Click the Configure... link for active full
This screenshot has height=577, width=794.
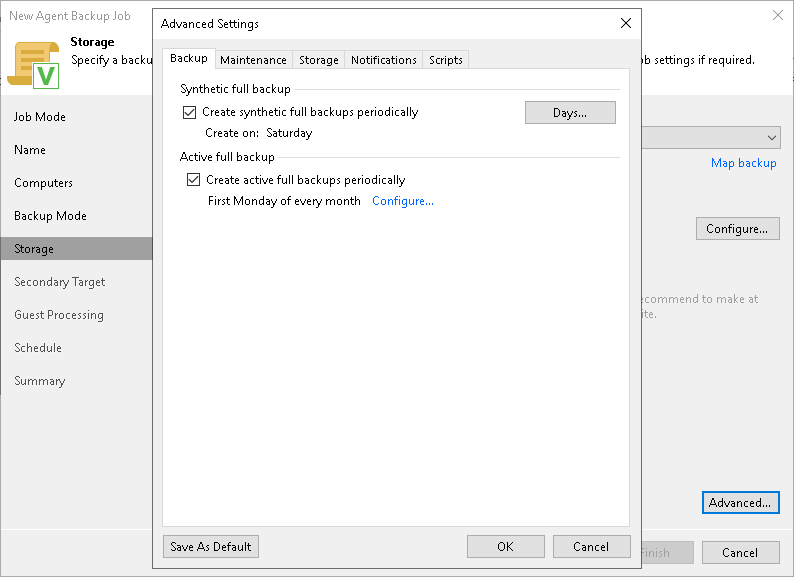pos(403,201)
